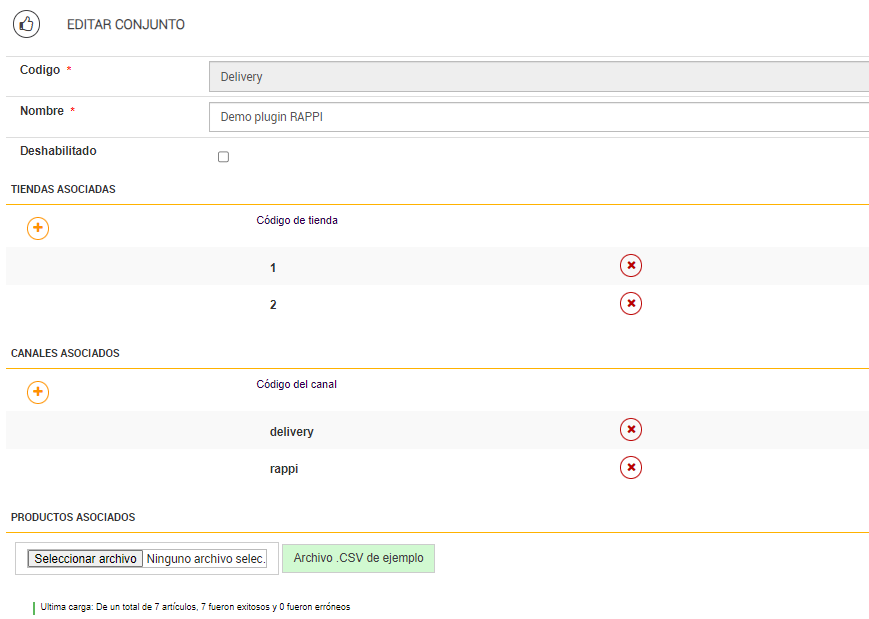This screenshot has height=619, width=869.
Task: Click the Codigo field containing Delivery
Action: 539,77
